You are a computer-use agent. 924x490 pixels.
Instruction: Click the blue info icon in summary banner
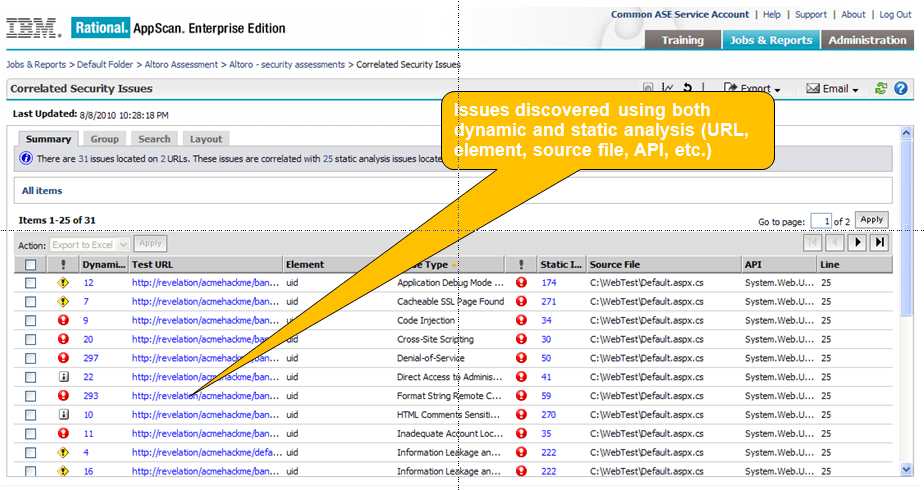tap(27, 158)
